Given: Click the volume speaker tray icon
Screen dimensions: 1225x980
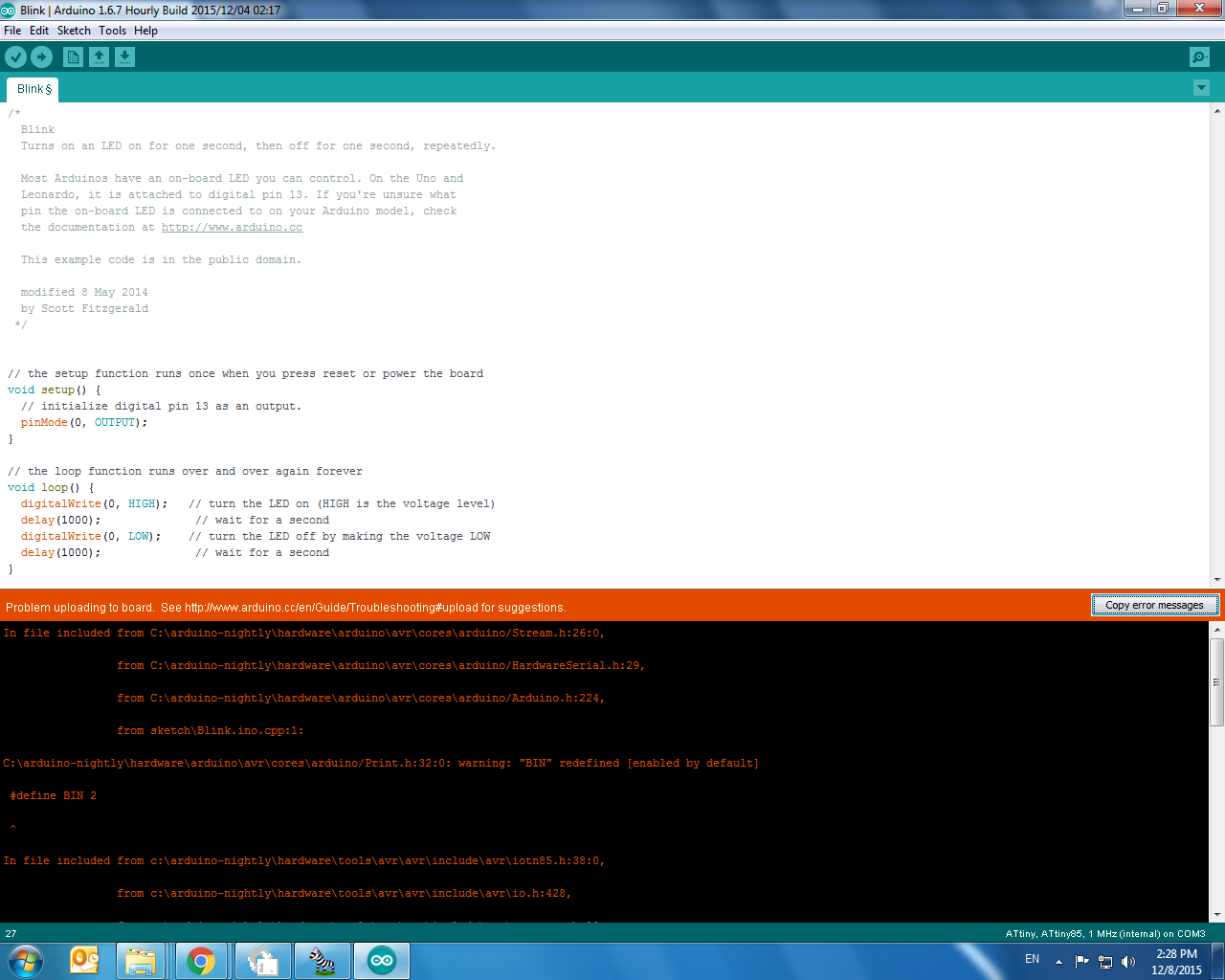Looking at the screenshot, I should click(1128, 962).
